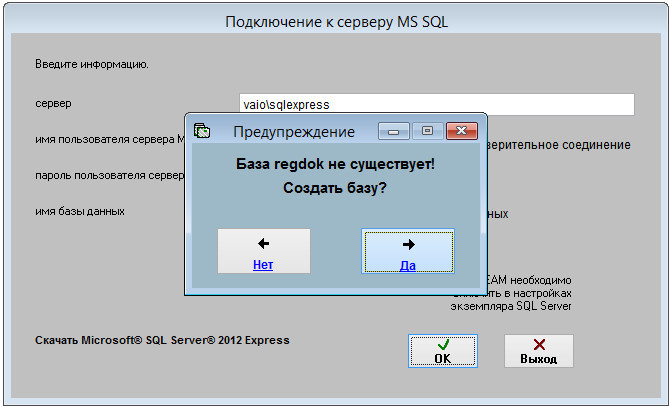
Task: Click the 'Подключение к серверу MS SQL' title
Action: (337, 22)
